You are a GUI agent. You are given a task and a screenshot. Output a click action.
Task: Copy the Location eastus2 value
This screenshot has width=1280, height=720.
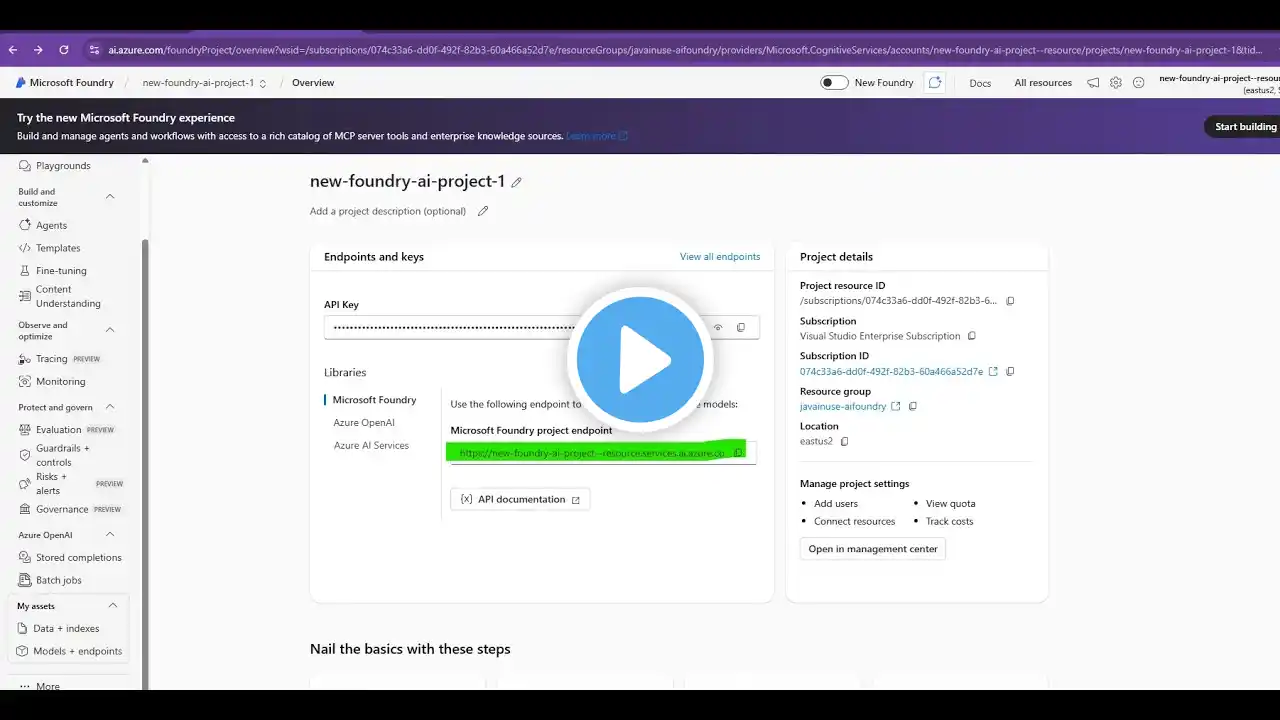845,442
